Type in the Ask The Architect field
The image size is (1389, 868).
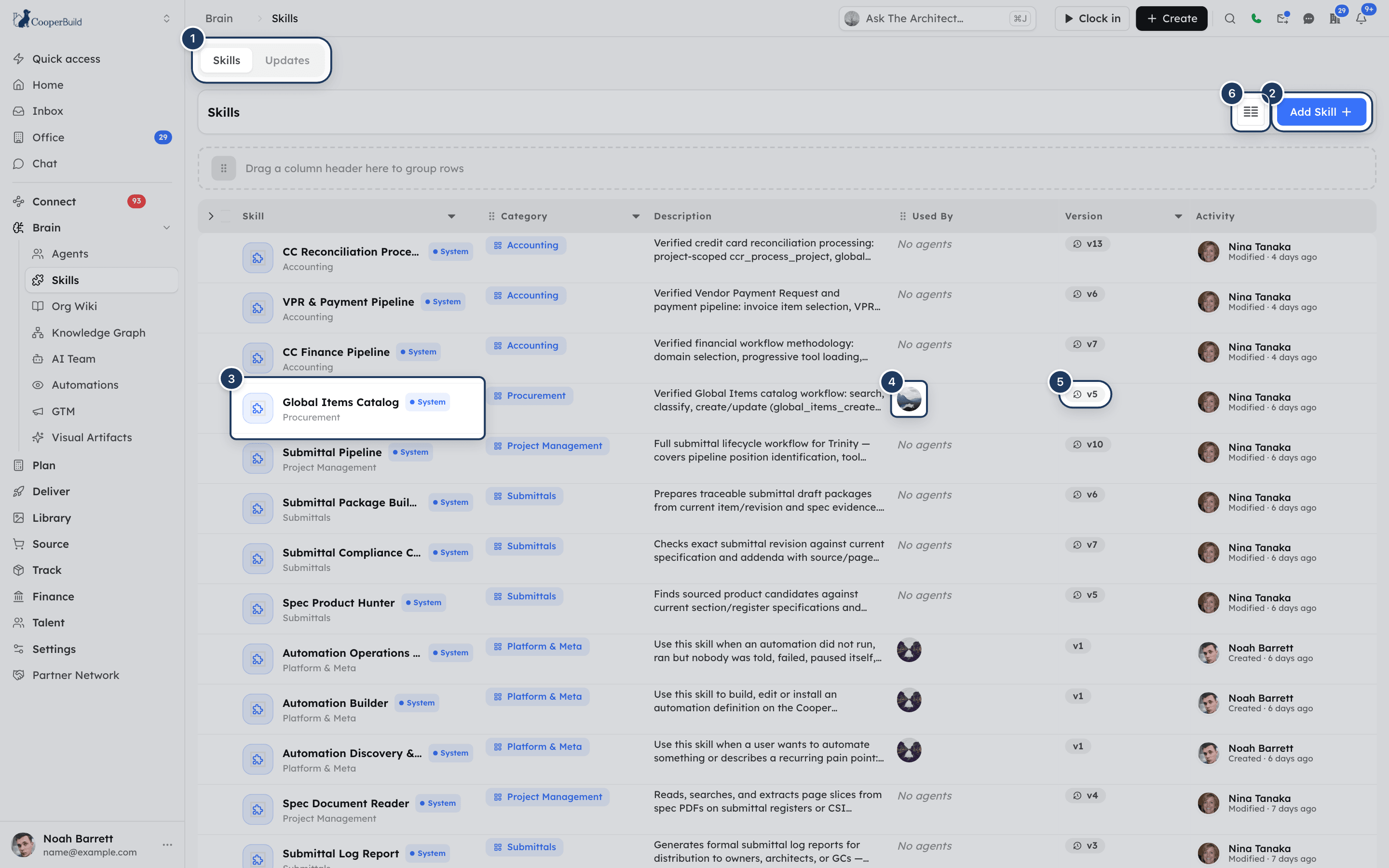tap(937, 18)
